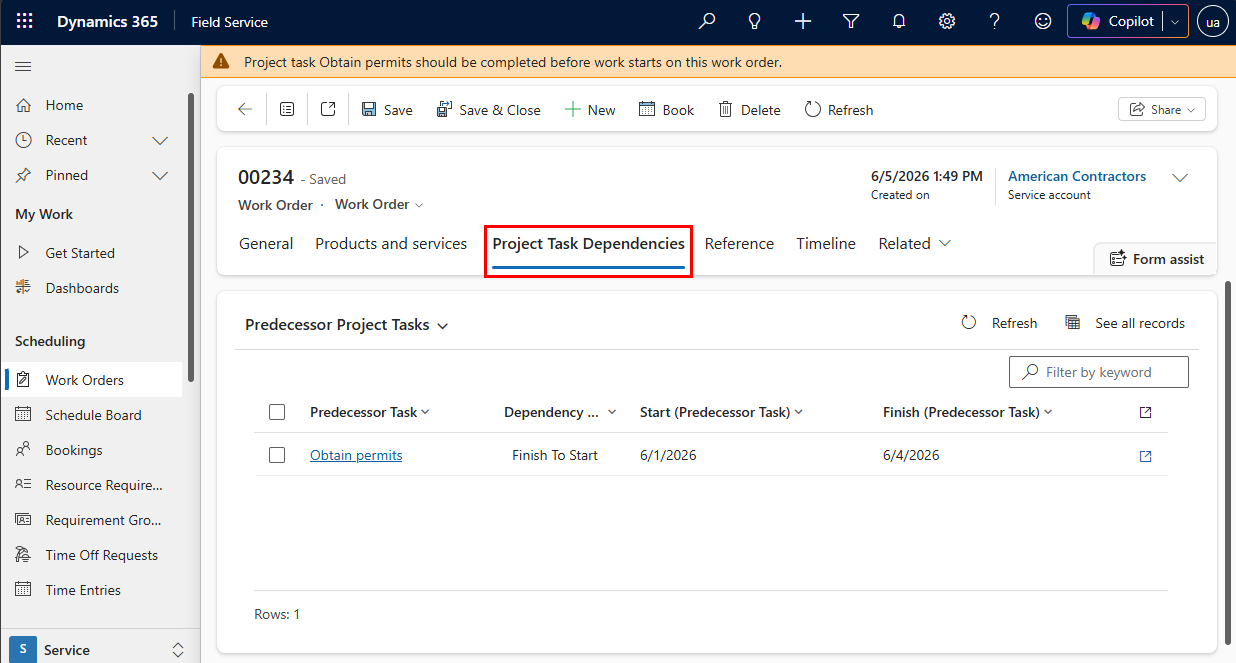Open Copilot button
This screenshot has width=1236, height=663.
[x=1116, y=21]
